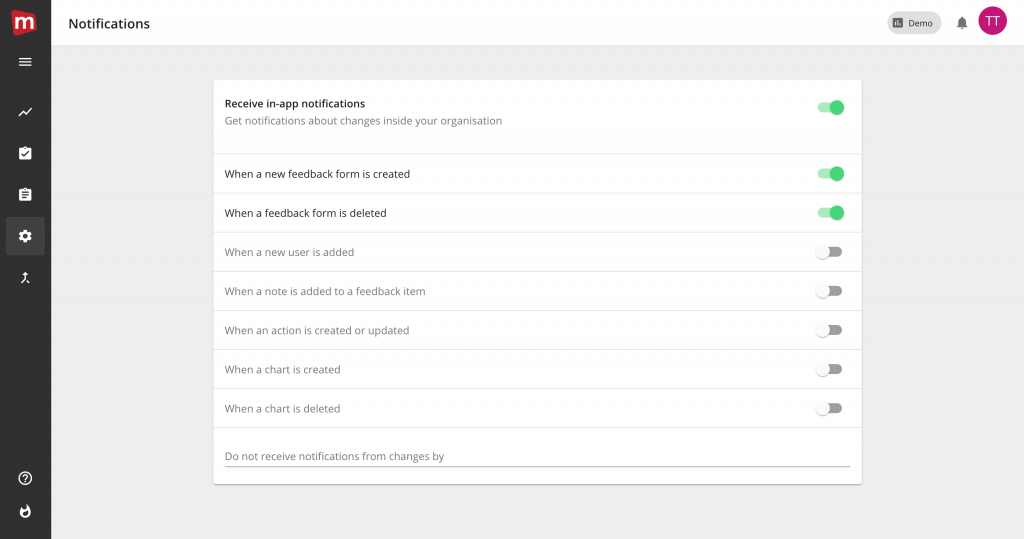Click the flame icon at sidebar bottom
This screenshot has width=1024, height=539.
pos(25,511)
